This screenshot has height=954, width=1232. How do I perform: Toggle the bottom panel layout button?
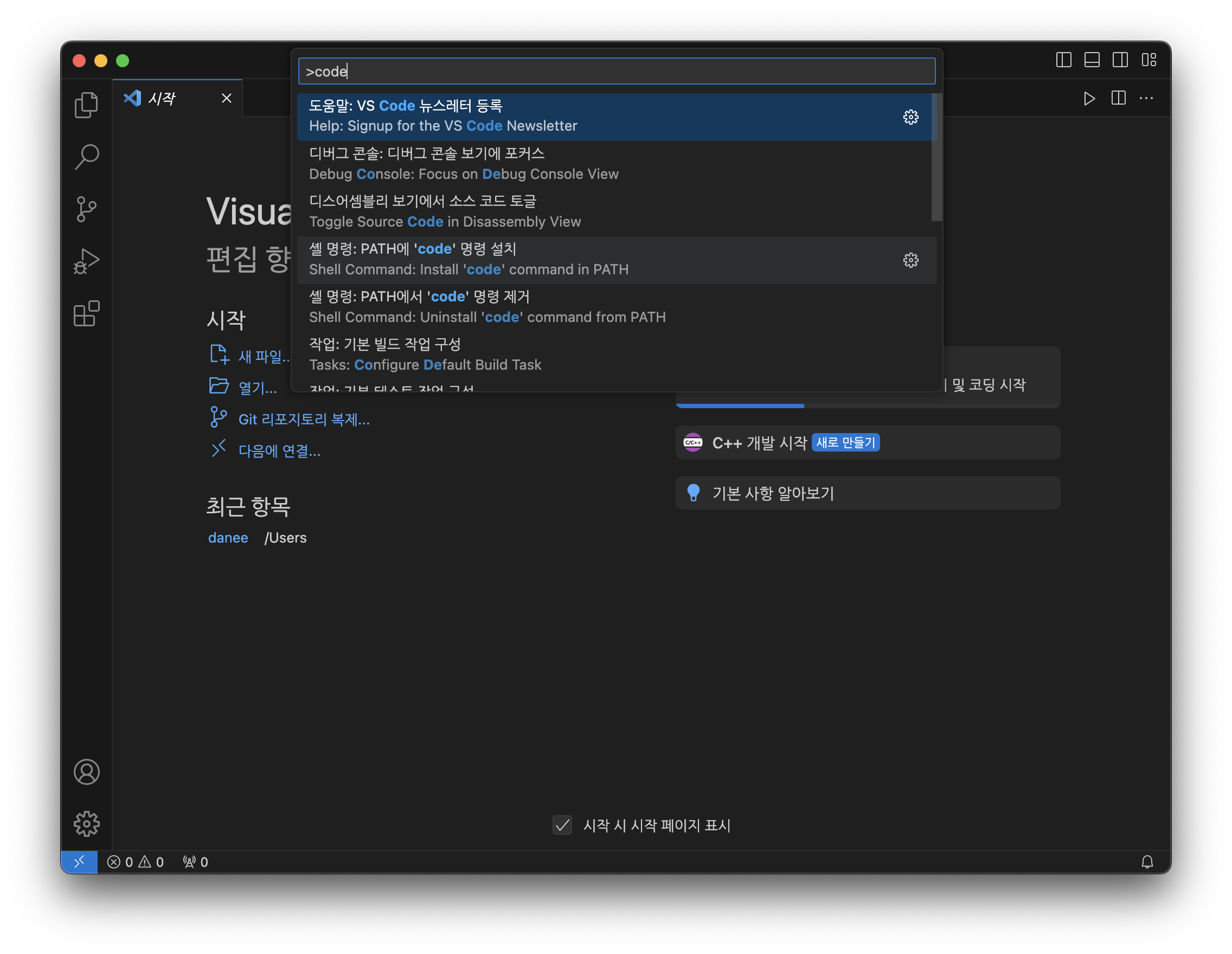pos(1092,60)
